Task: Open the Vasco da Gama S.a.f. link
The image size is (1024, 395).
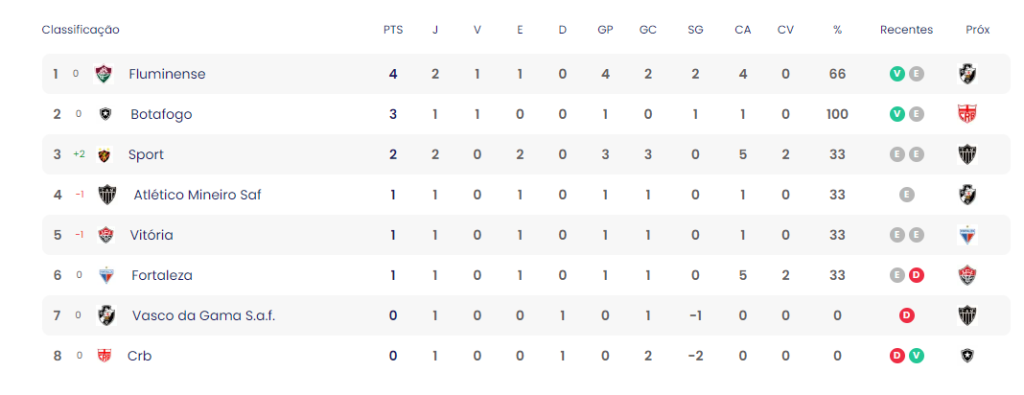Action: point(204,315)
